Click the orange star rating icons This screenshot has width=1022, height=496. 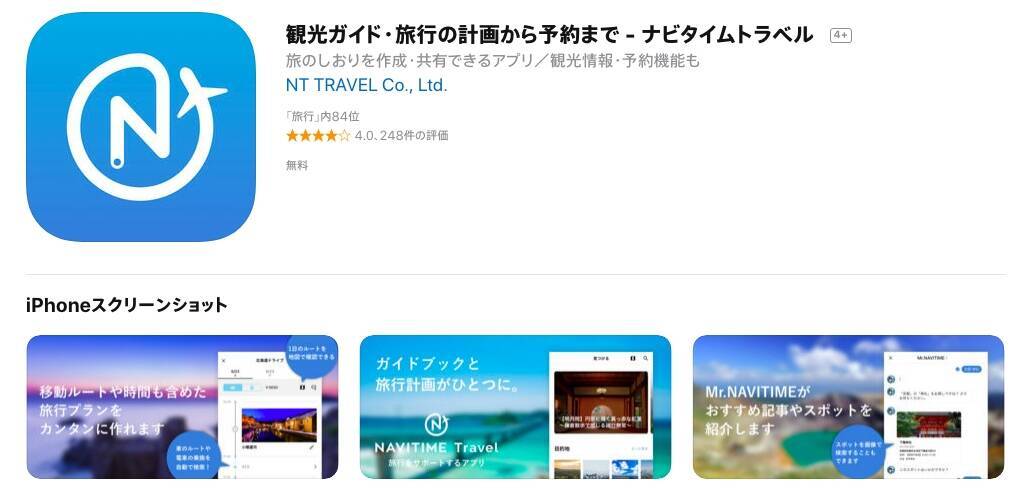click(318, 136)
